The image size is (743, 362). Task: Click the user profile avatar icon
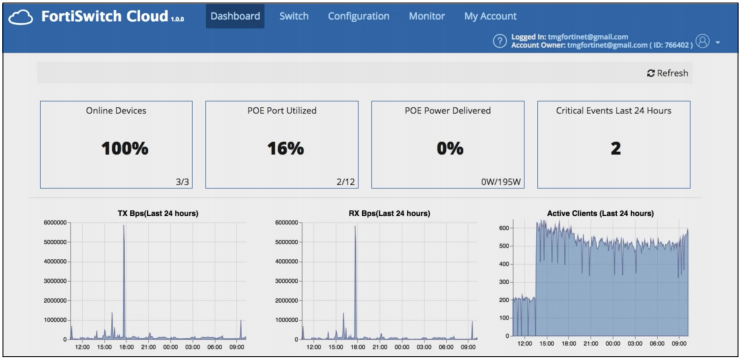[x=702, y=41]
